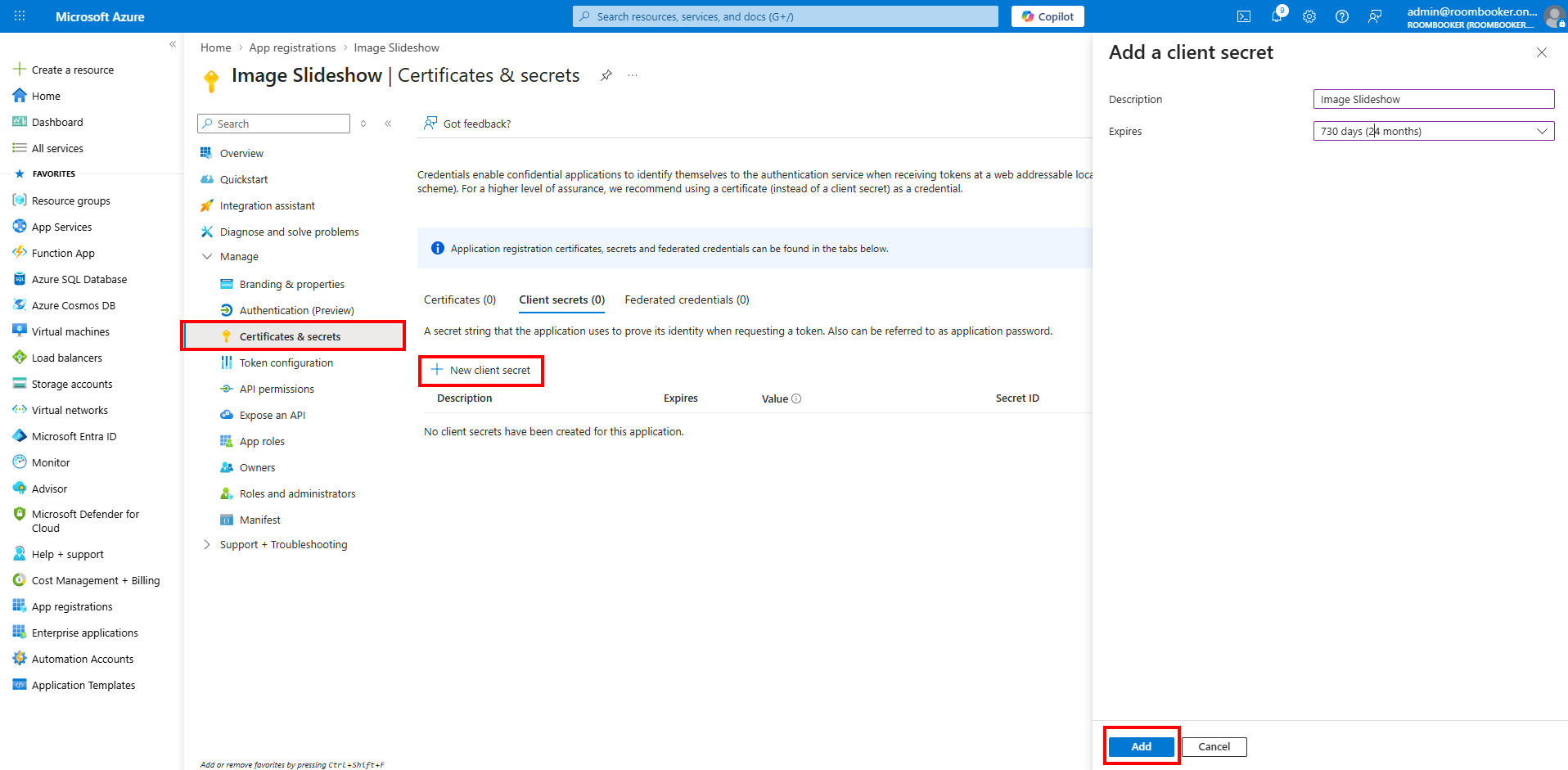Open portal settings gear icon
Viewport: 1568px width, 770px height.
point(1309,16)
